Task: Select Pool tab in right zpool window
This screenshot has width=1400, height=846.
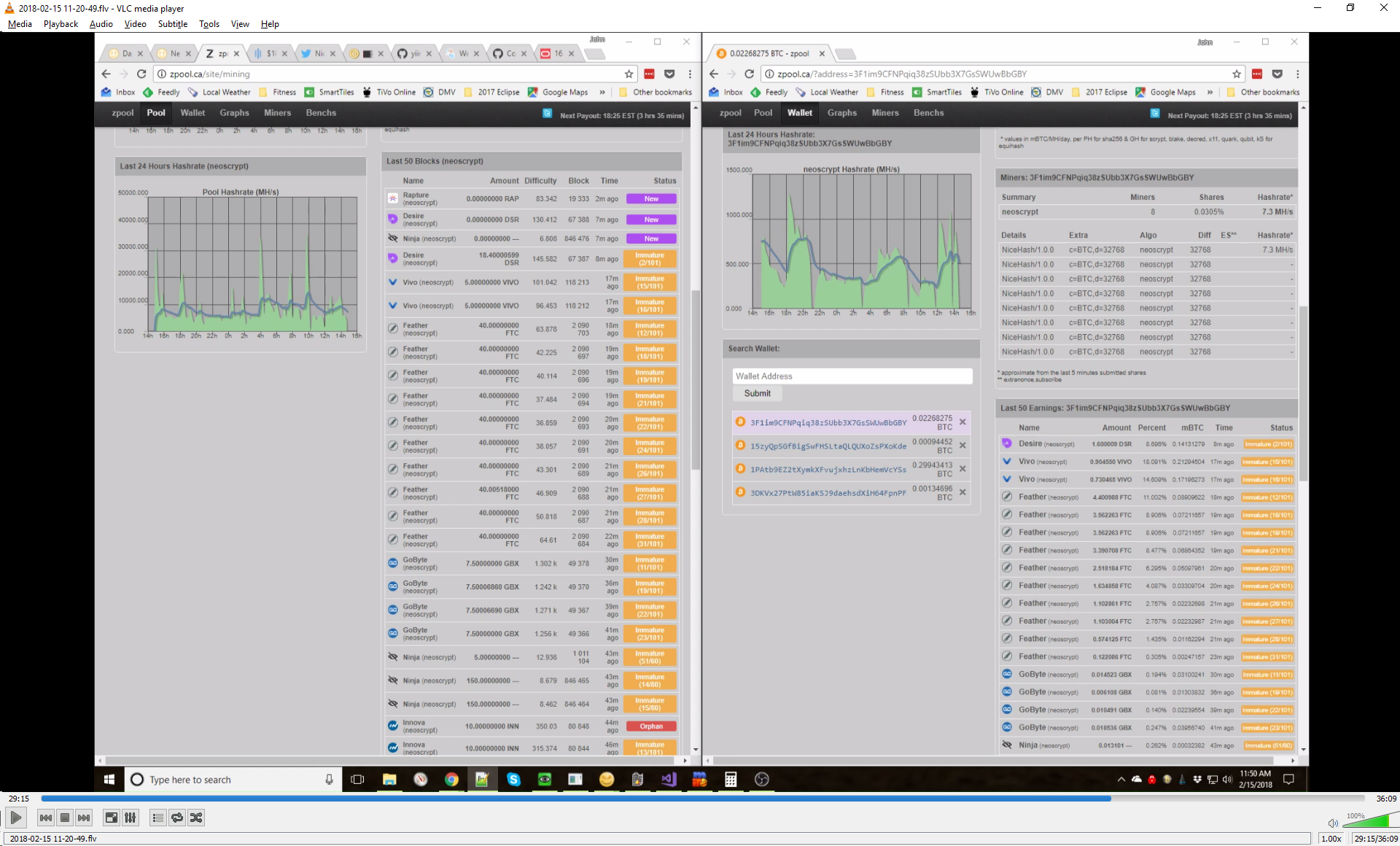Action: (x=763, y=113)
